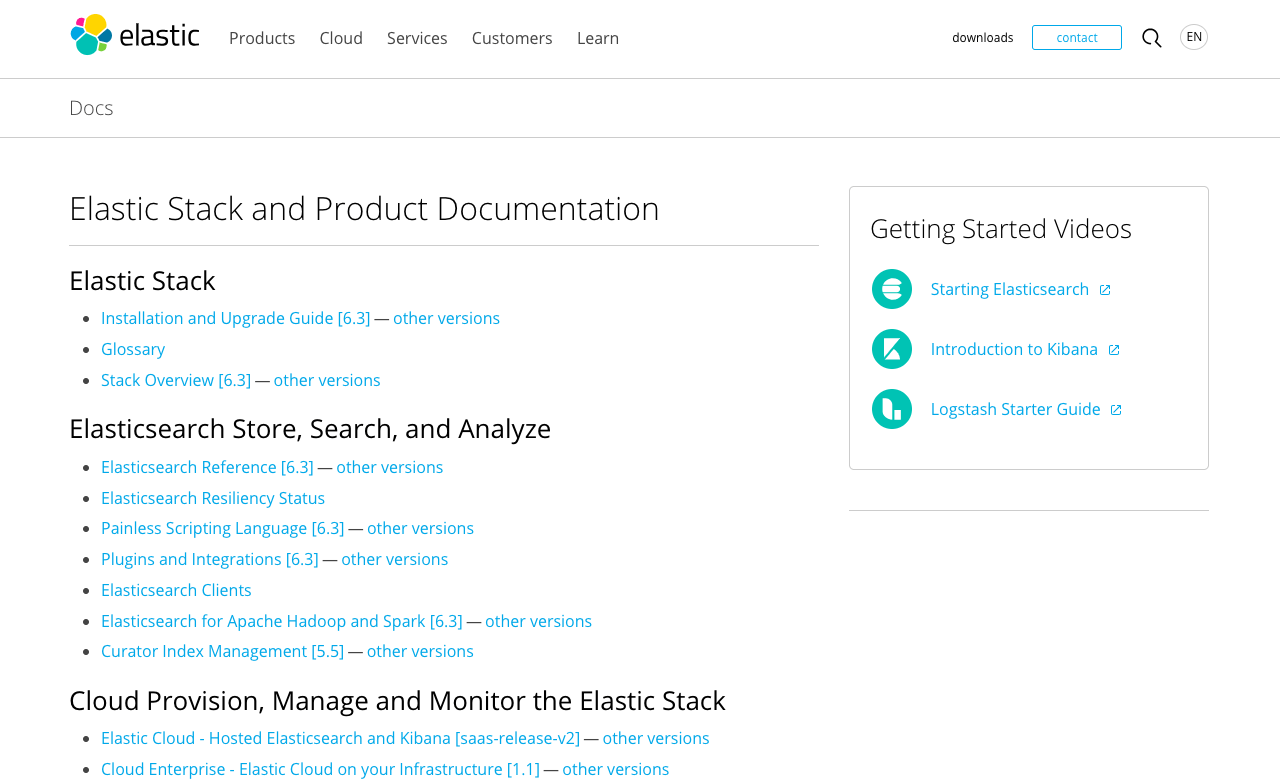Go to the downloads link
This screenshot has height=779, width=1280.
[x=982, y=38]
